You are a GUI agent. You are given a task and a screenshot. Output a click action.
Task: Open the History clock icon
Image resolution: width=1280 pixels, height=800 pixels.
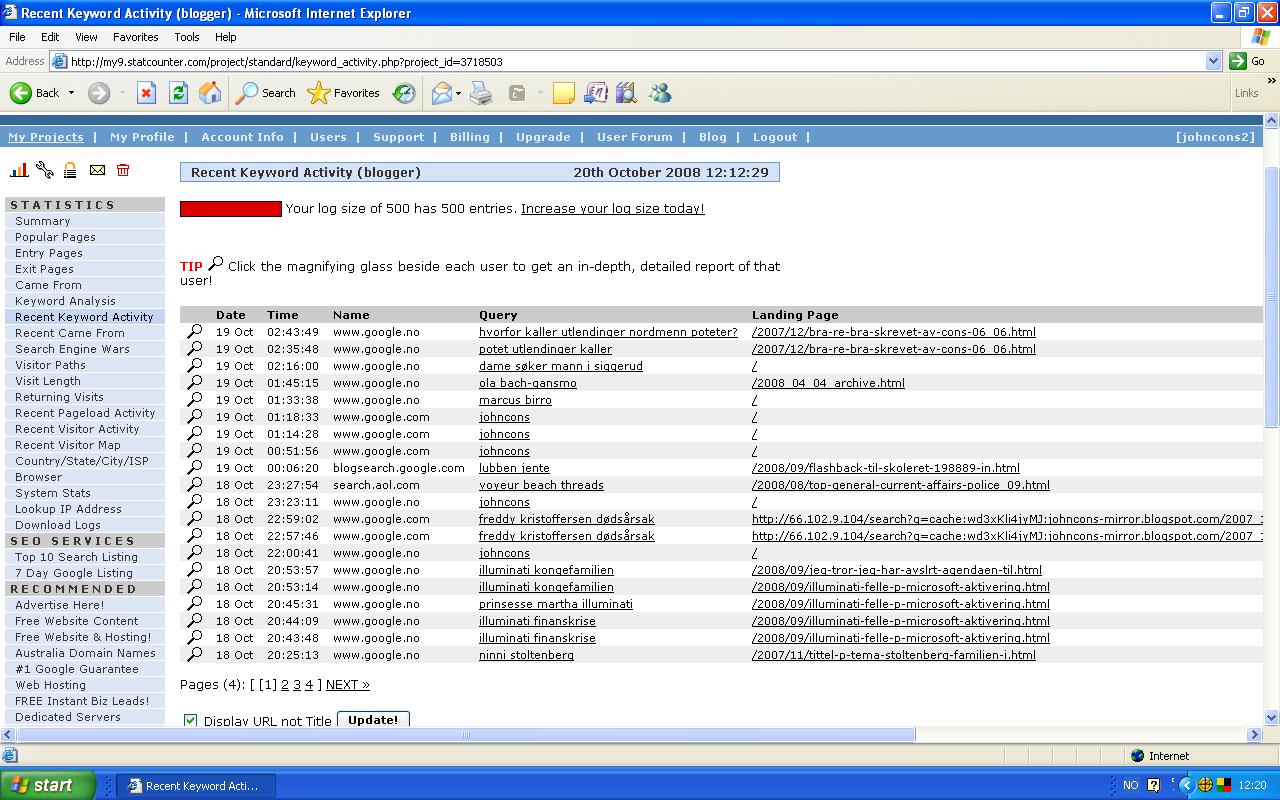point(404,93)
